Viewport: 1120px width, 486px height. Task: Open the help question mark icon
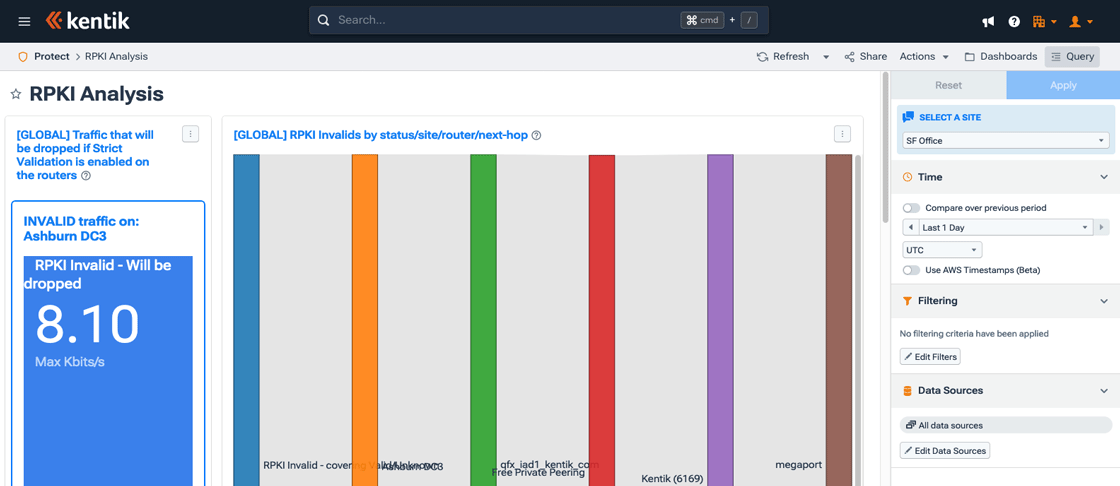pos(1014,21)
